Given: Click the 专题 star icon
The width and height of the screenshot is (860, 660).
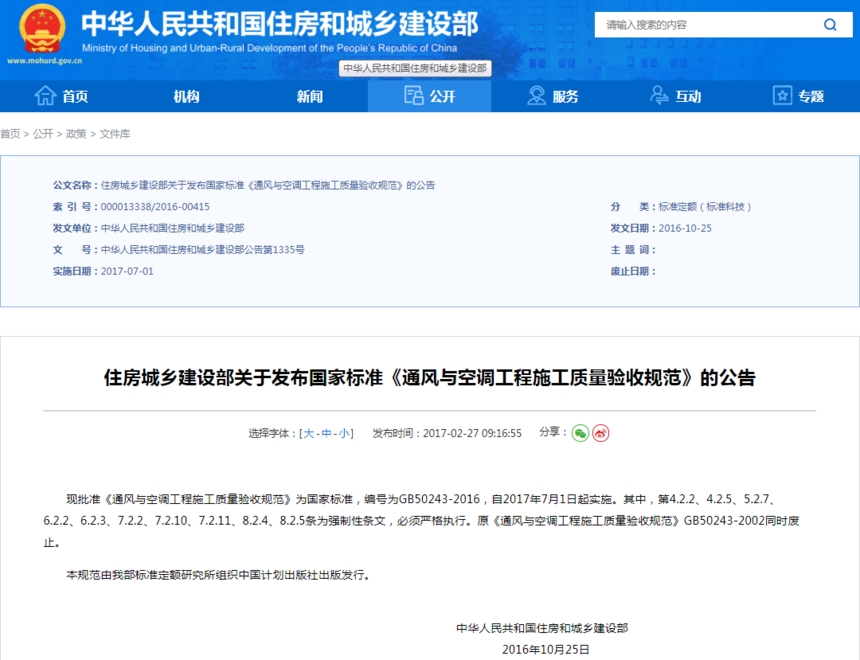Looking at the screenshot, I should (782, 95).
